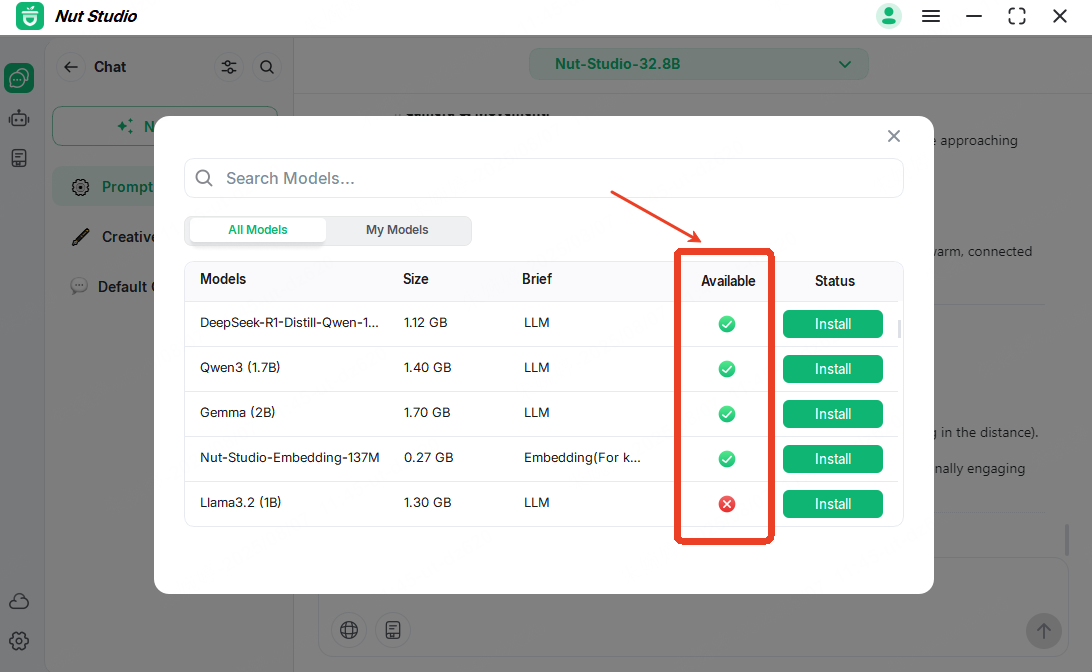Install the Gemma (2B) model
The image size is (1092, 672).
[833, 414]
